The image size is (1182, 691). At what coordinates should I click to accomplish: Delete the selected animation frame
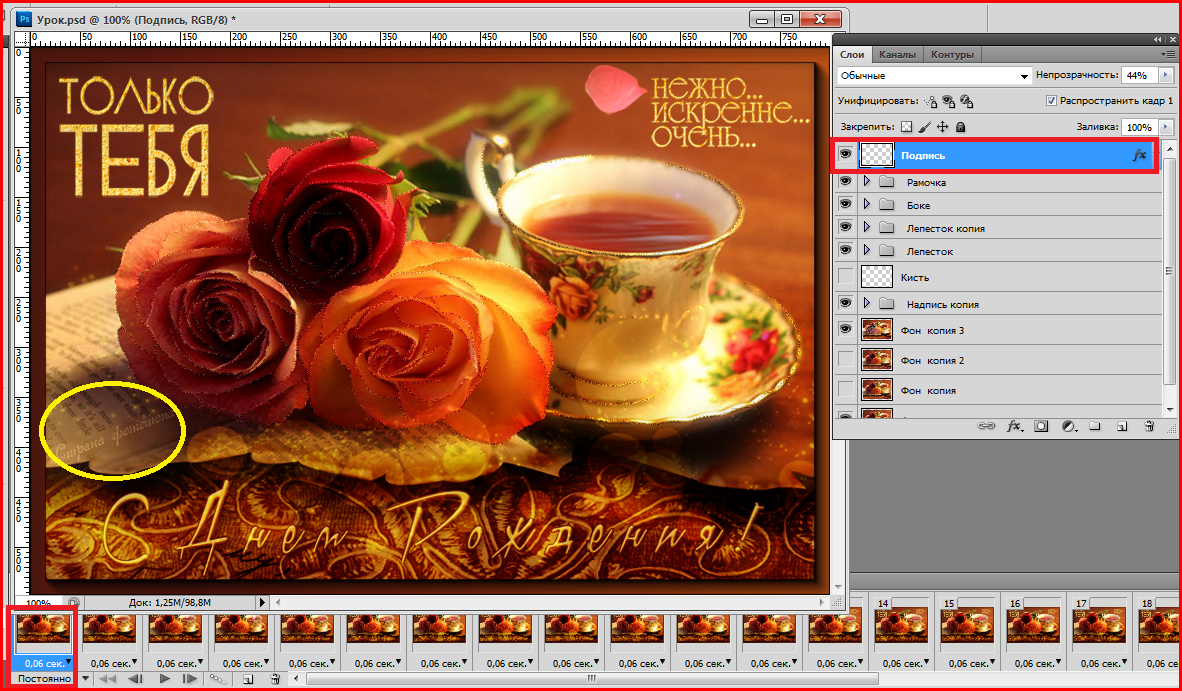pos(275,679)
